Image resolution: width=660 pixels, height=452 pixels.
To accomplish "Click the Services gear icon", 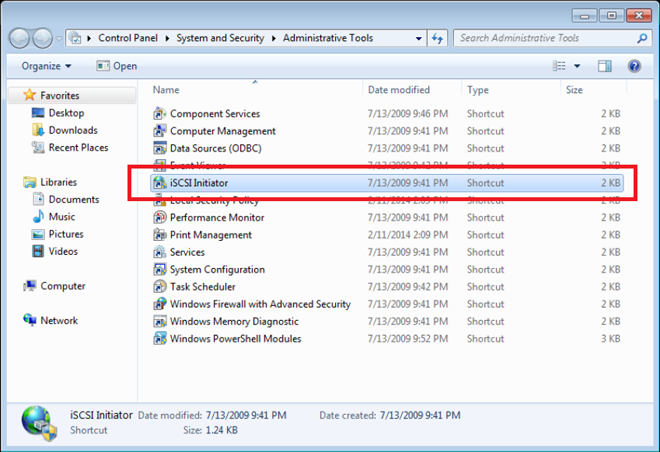I will (x=160, y=252).
